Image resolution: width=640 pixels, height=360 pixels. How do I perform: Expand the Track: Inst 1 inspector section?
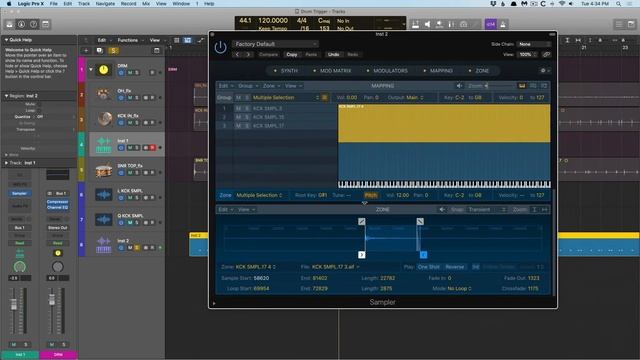(6, 163)
